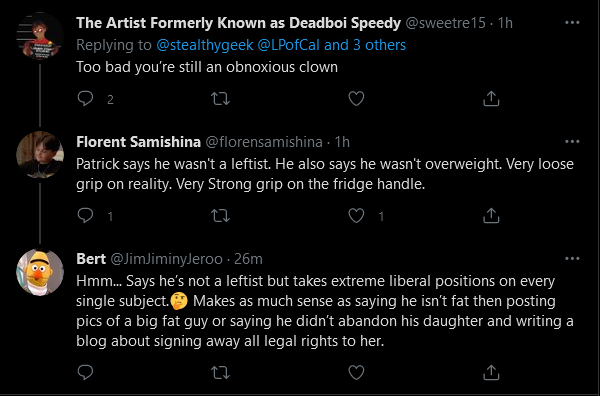The width and height of the screenshot is (600, 396).
Task: Show the 'and 3 others' reply recipients
Action: [365, 45]
